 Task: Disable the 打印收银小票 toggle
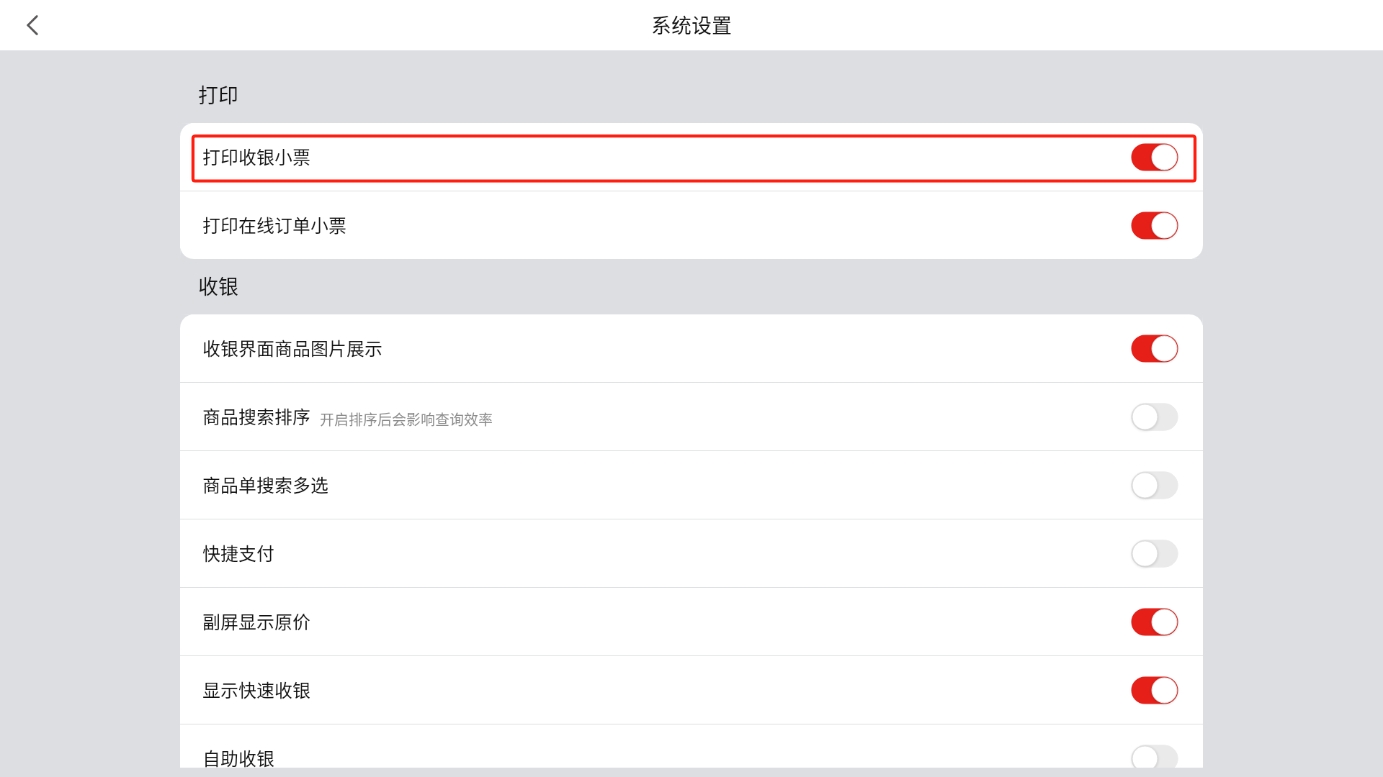(1154, 157)
